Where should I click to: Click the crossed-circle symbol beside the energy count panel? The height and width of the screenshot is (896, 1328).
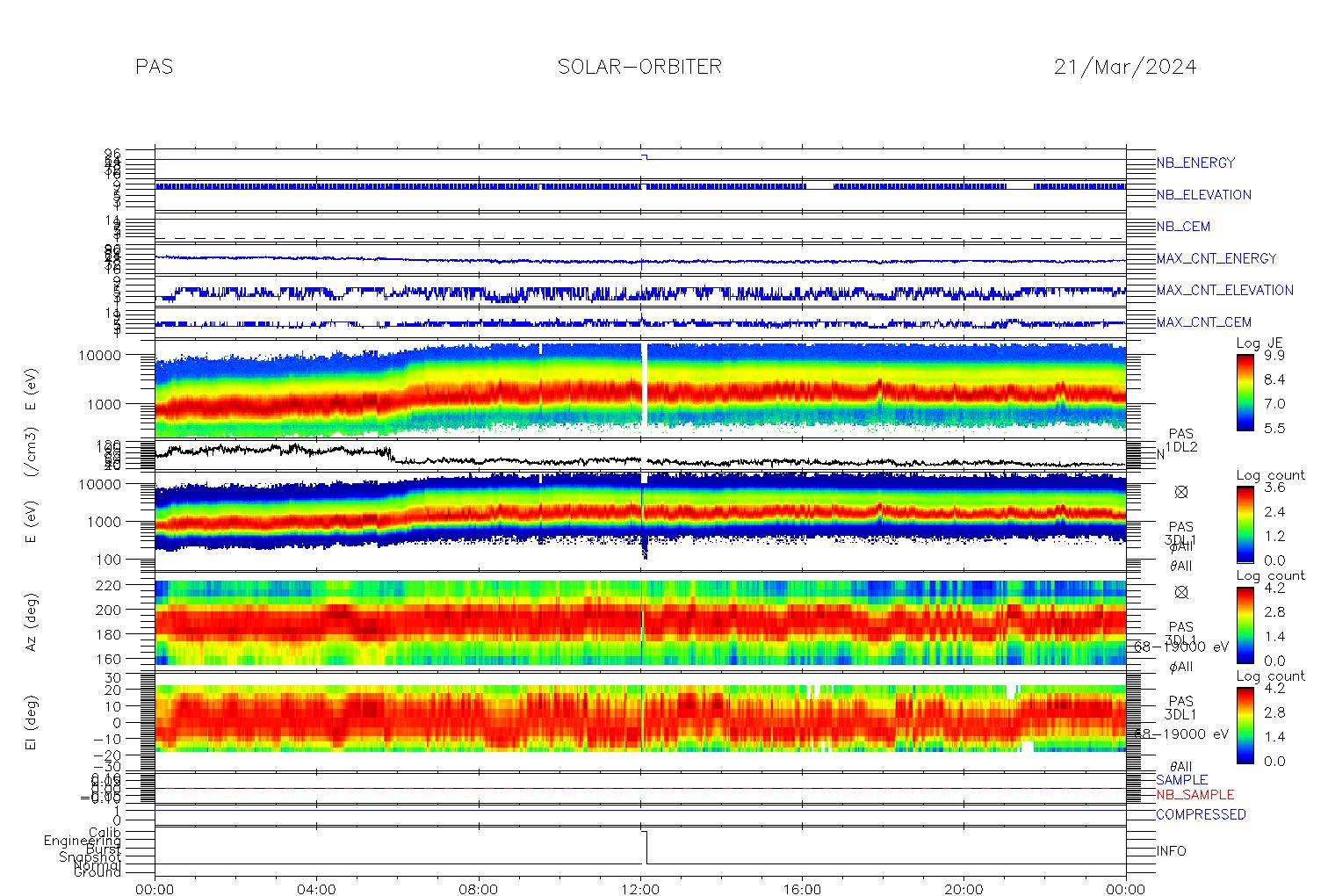click(1180, 492)
